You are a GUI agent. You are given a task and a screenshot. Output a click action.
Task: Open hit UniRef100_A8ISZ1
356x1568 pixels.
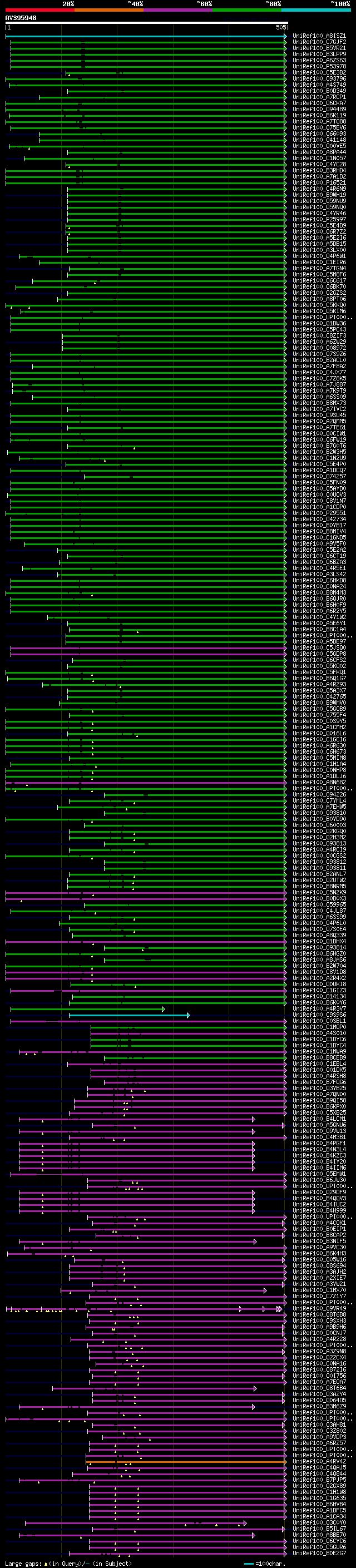pos(319,37)
